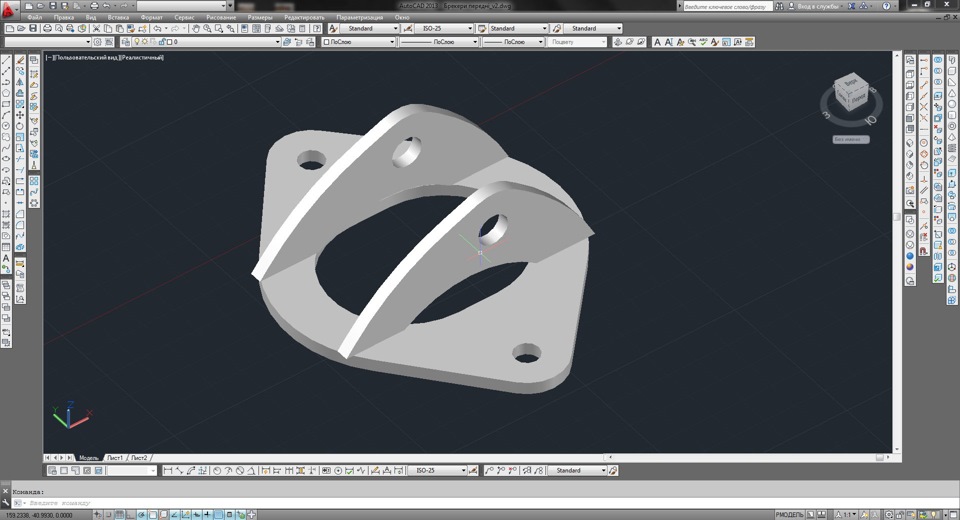Click the Make Object's Layer Current icon

[287, 42]
